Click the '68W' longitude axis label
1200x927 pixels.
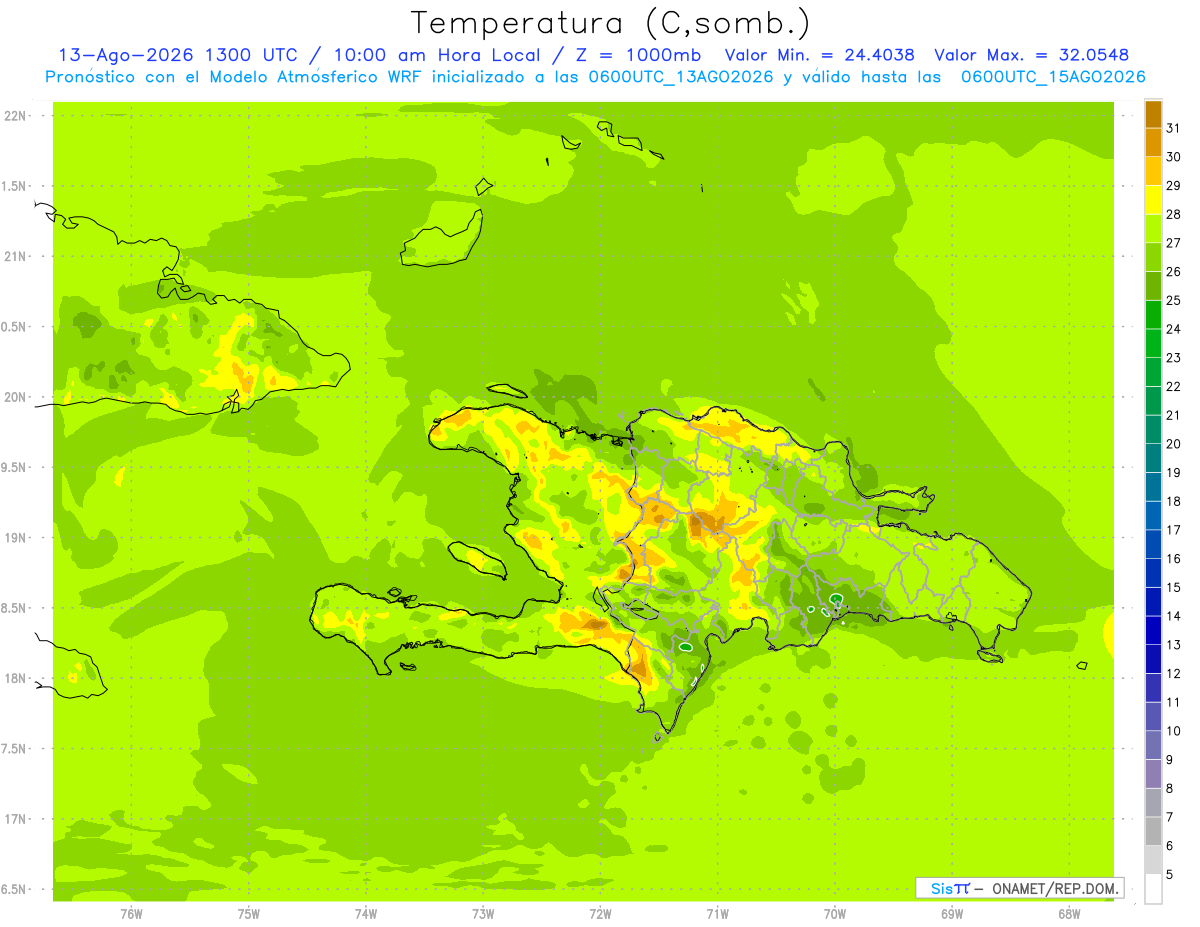(x=1069, y=914)
